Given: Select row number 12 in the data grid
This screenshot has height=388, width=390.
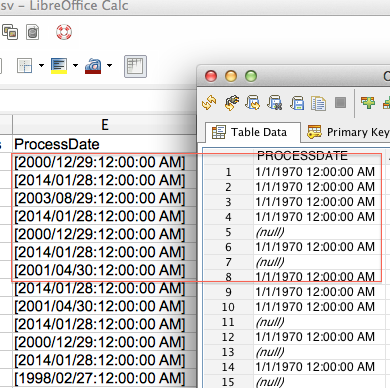Looking at the screenshot, I should [228, 337].
